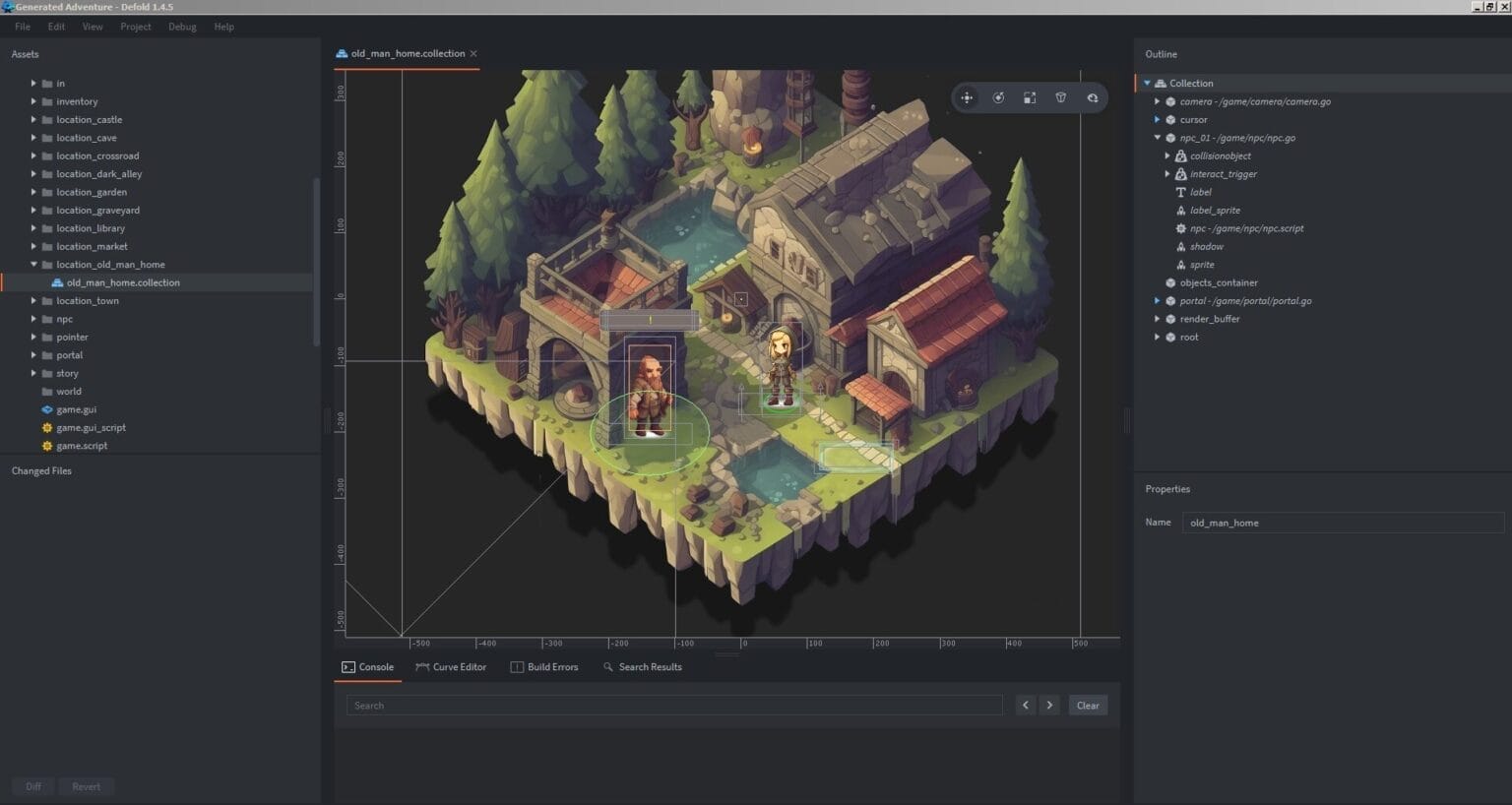The image size is (1512, 805).
Task: Collapse the npc_01 node in the Outline
Action: pyautogui.click(x=1158, y=138)
